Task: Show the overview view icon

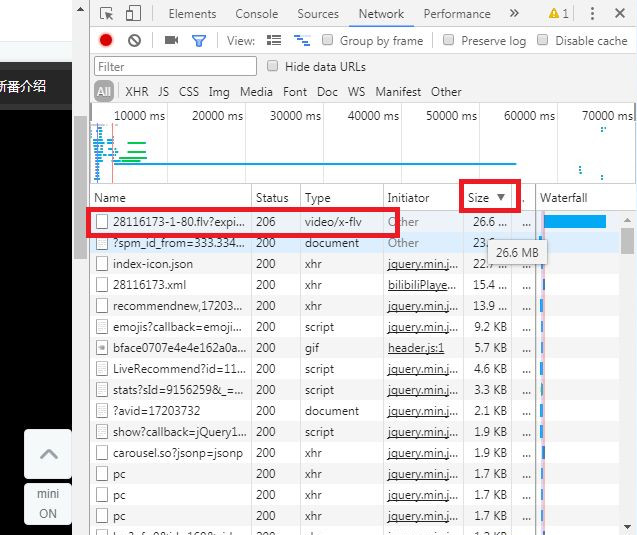Action: tap(301, 41)
